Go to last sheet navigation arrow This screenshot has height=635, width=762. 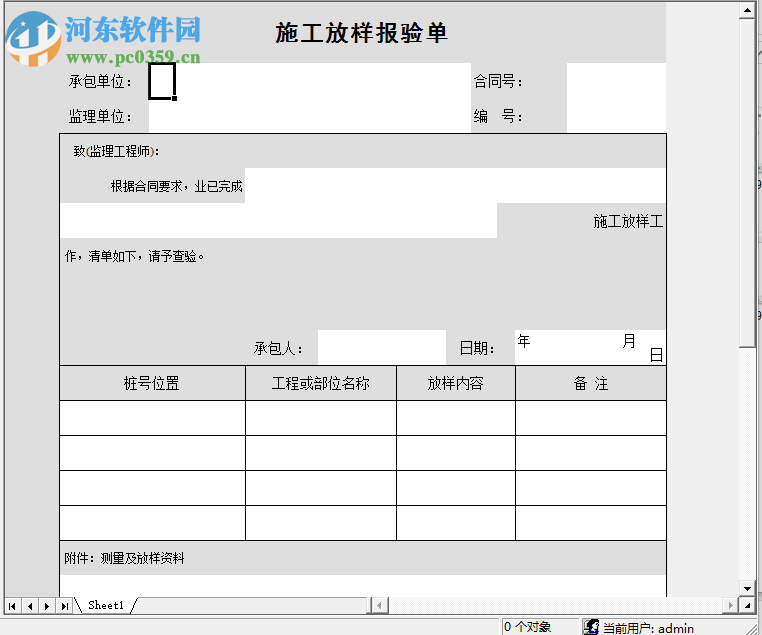[x=64, y=606]
